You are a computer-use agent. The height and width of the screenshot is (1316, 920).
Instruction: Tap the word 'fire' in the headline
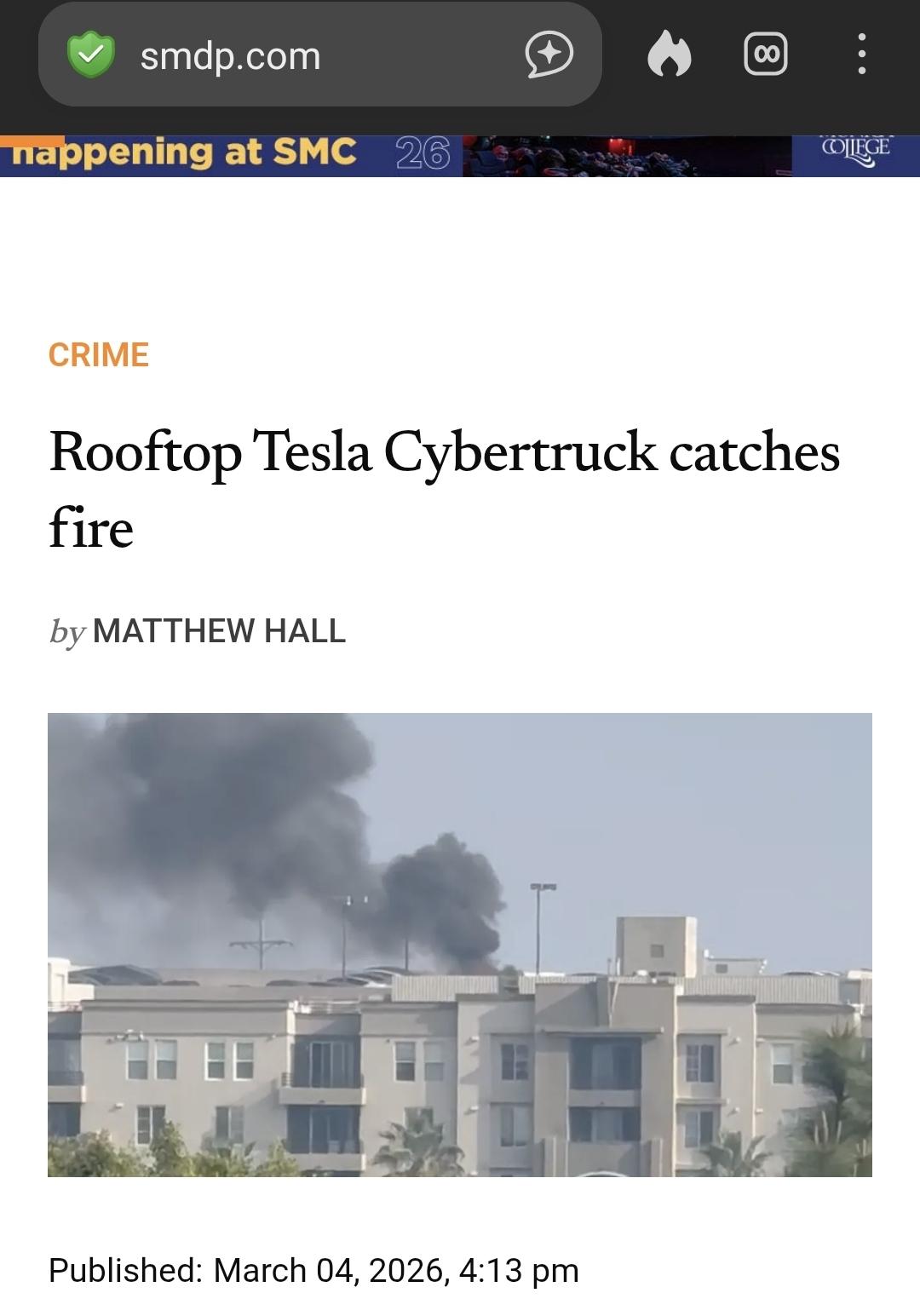(x=91, y=528)
